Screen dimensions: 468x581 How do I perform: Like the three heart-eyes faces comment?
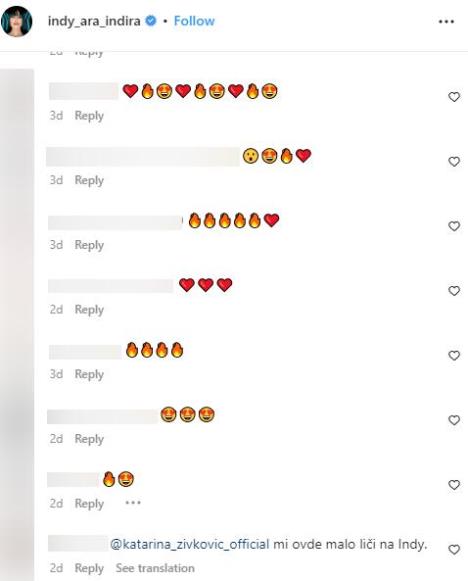[x=454, y=420]
